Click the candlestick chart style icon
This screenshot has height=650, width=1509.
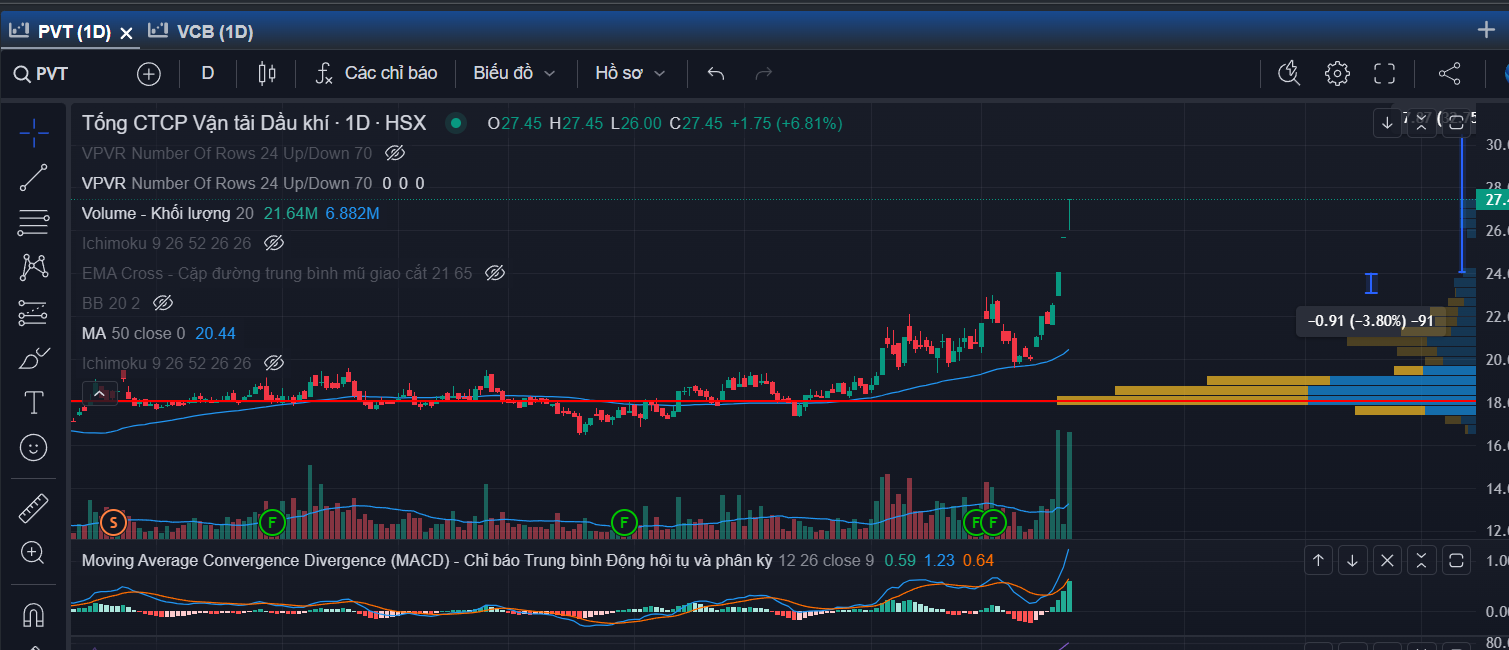[x=266, y=73]
